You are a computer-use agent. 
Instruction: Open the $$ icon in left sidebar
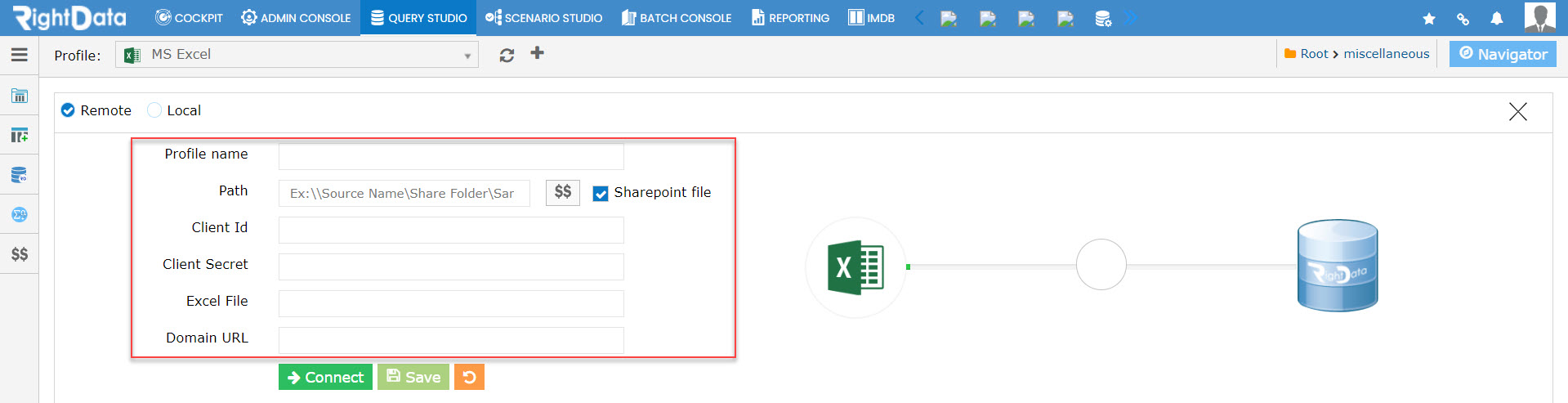tap(20, 254)
